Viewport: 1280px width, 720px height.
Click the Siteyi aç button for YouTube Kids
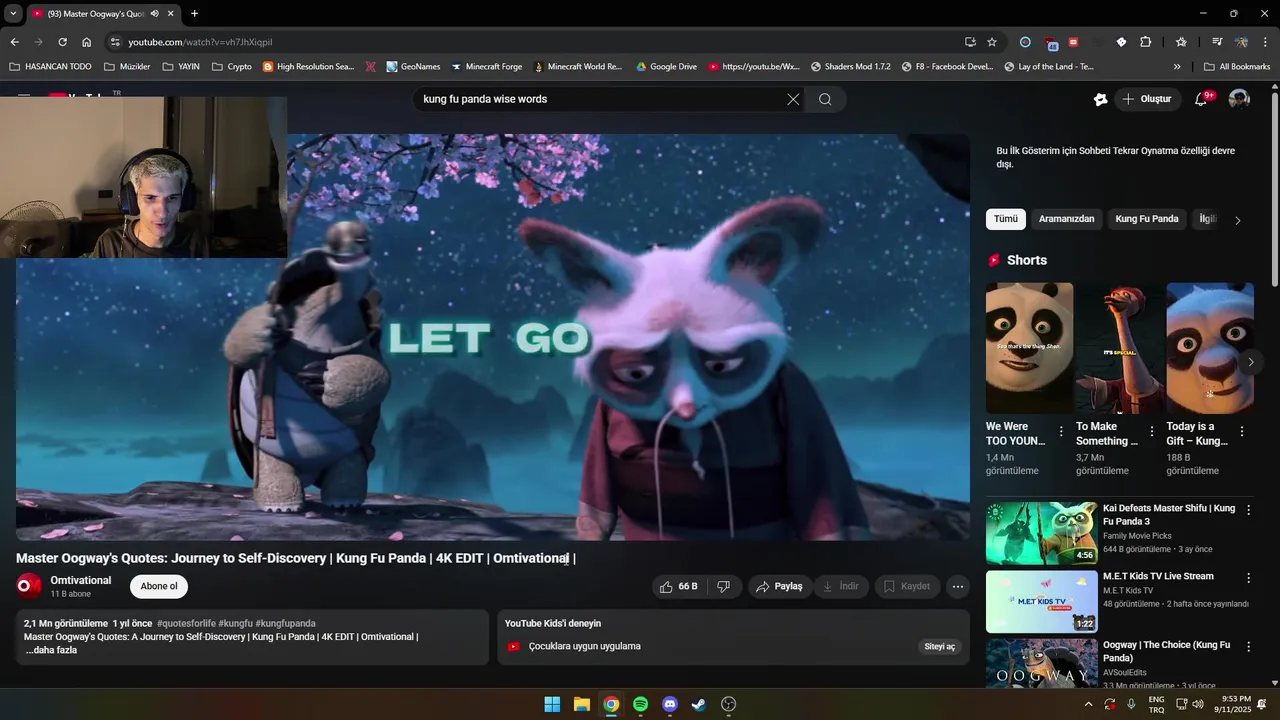pos(939,647)
